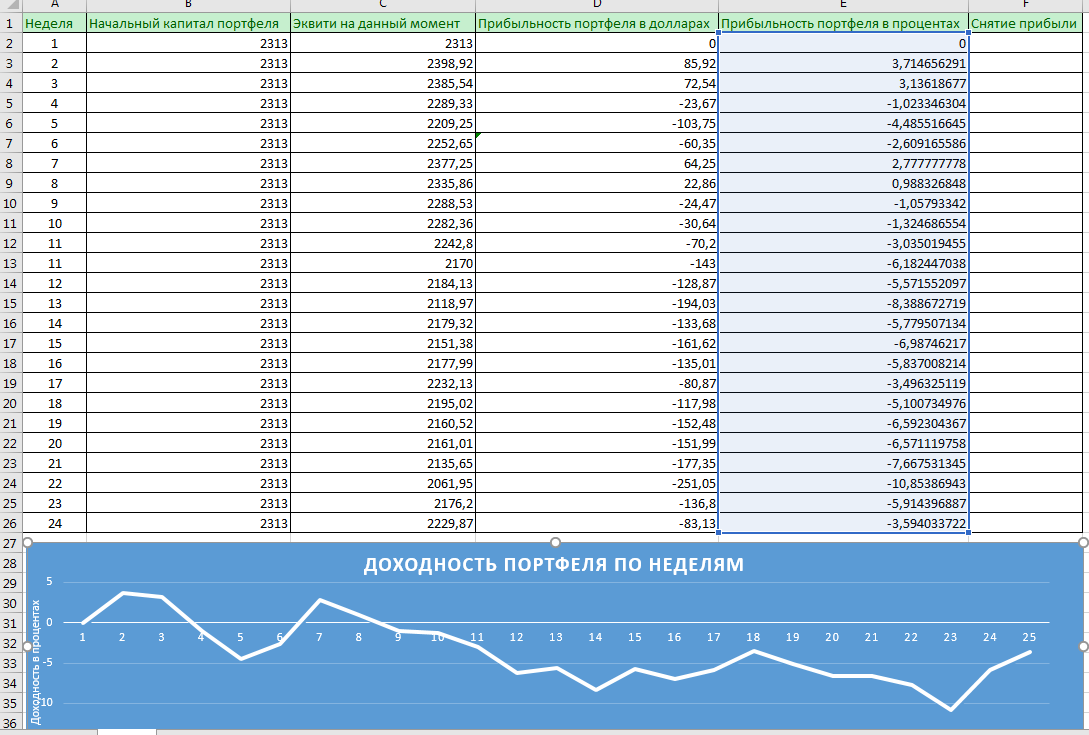Select the "Прибыльность портфеля в долларах" header cell

(x=596, y=23)
